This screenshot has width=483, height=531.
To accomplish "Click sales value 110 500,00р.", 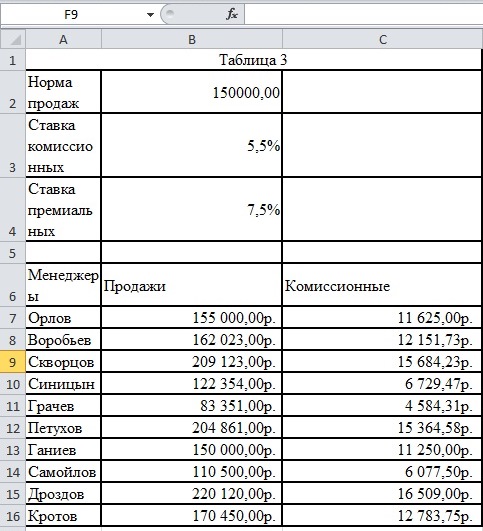I will (191, 472).
